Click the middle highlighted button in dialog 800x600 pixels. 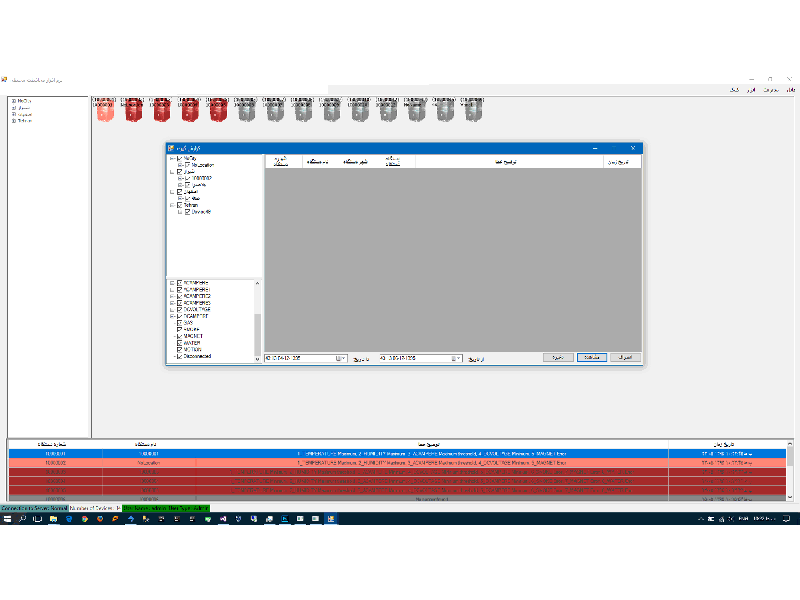pos(590,357)
